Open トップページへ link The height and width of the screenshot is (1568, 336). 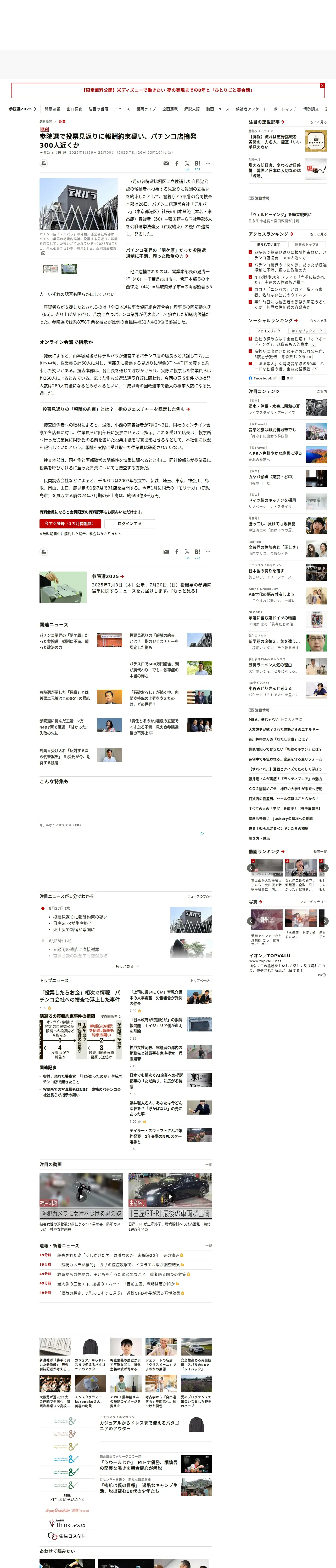pos(201,981)
